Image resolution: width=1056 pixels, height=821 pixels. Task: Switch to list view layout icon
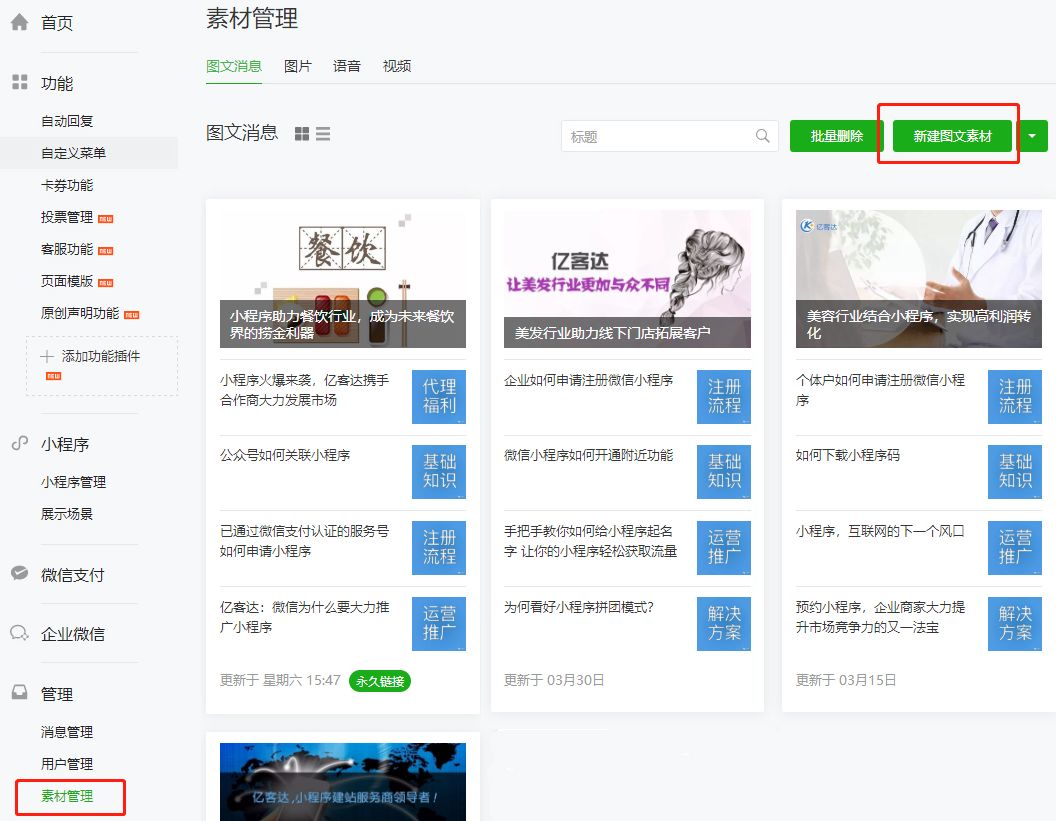tap(323, 134)
